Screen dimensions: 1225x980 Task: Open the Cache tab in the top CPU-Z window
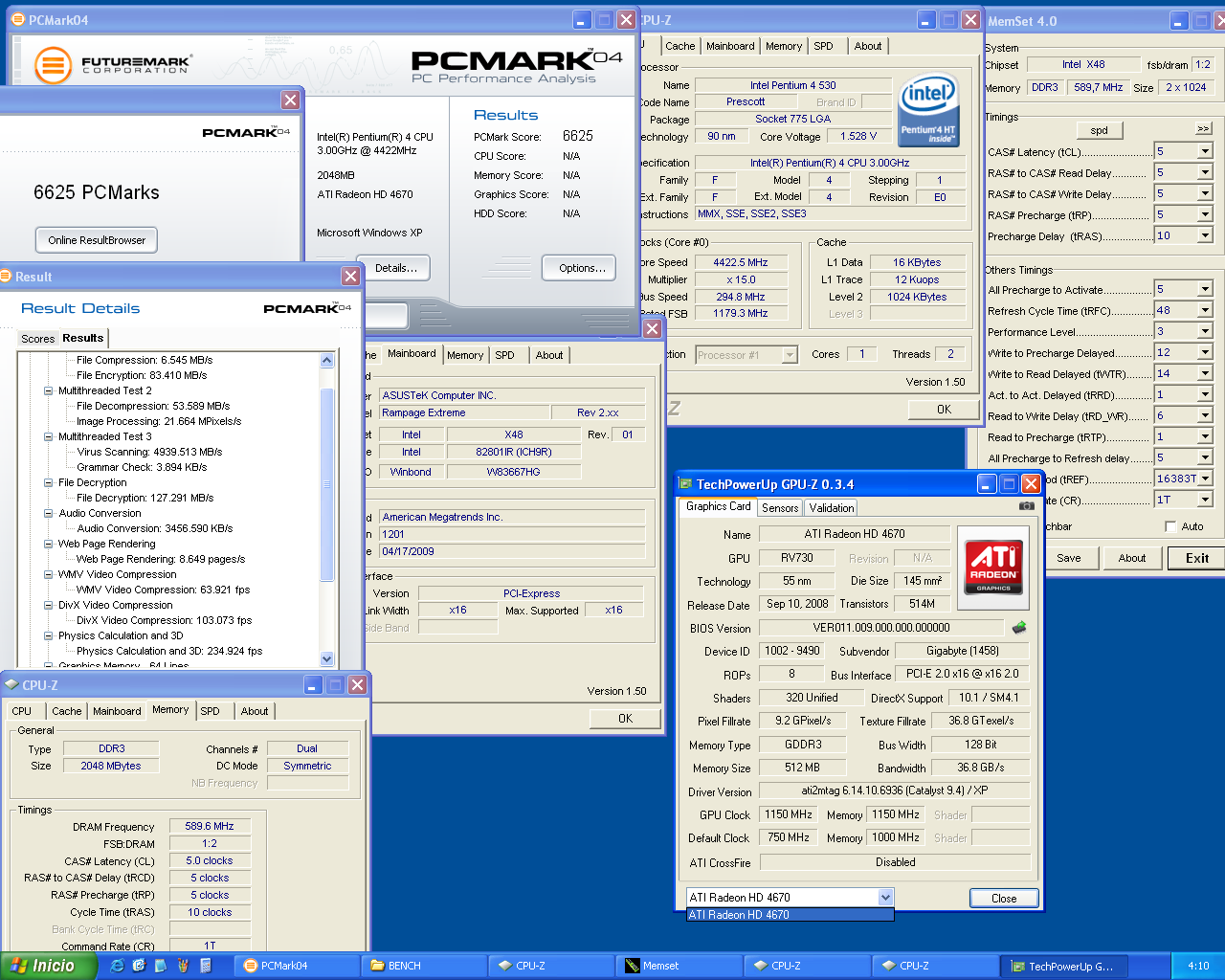[679, 46]
